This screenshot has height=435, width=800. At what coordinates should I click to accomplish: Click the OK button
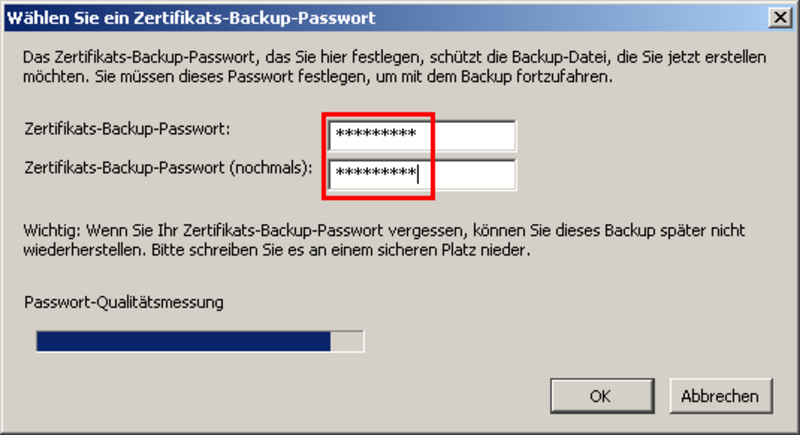click(x=600, y=396)
